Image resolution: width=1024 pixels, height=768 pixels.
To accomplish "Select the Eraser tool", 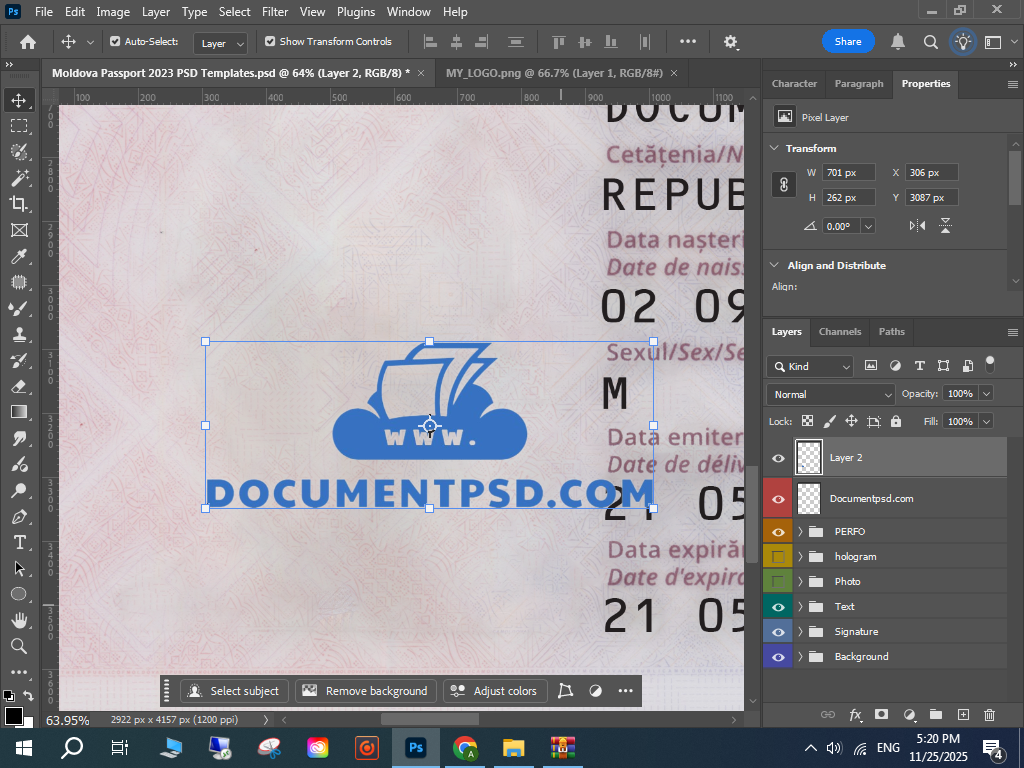I will pyautogui.click(x=19, y=386).
